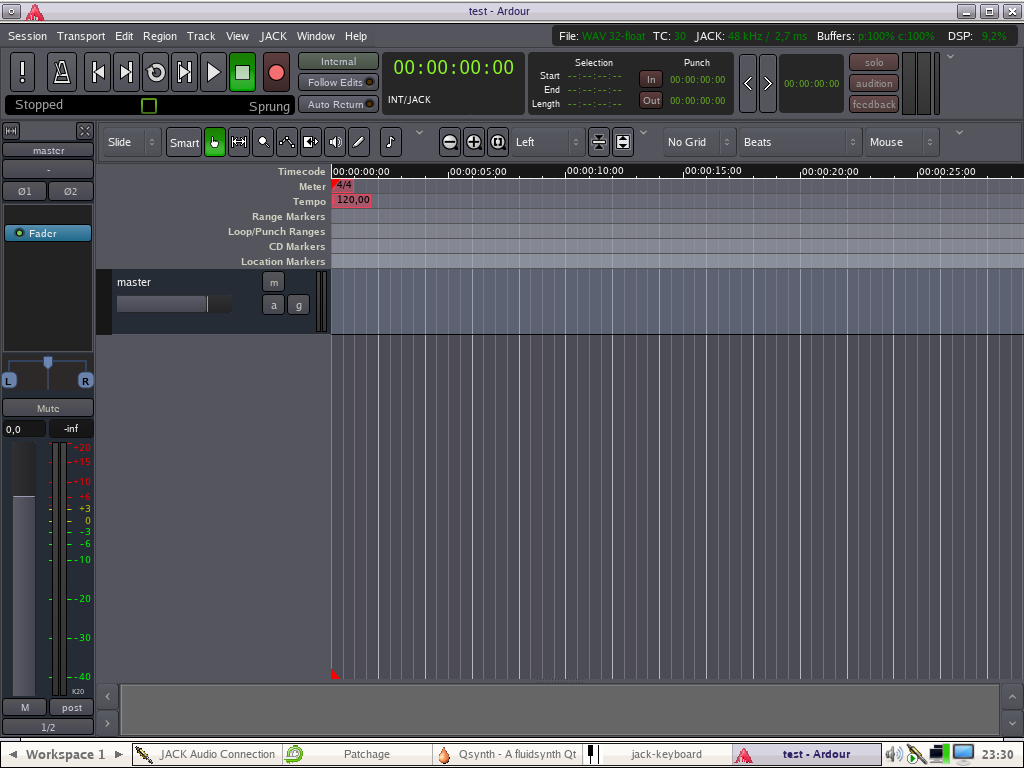Zoom out on the timeline
The height and width of the screenshot is (768, 1024).
(x=450, y=142)
